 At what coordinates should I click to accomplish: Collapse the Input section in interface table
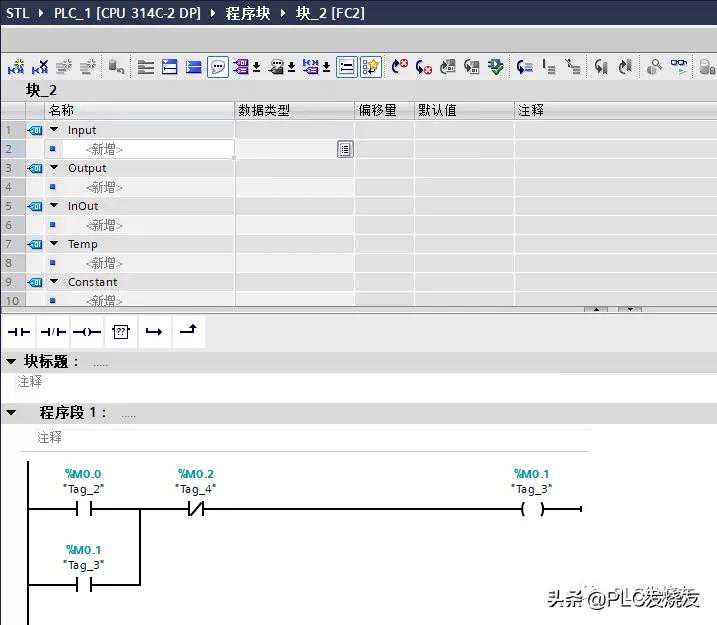[54, 130]
